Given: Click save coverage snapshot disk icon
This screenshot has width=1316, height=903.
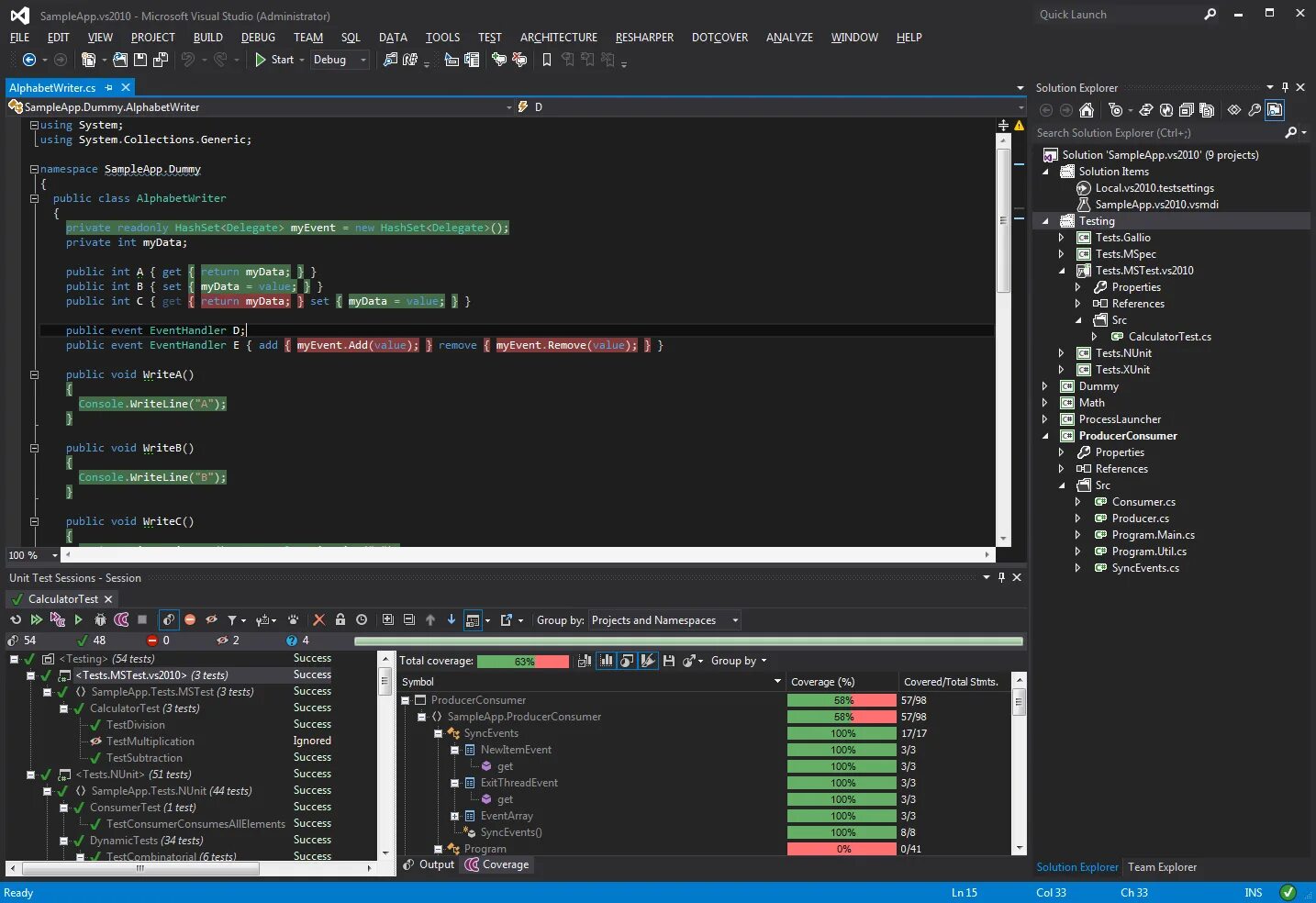Looking at the screenshot, I should pos(669,661).
